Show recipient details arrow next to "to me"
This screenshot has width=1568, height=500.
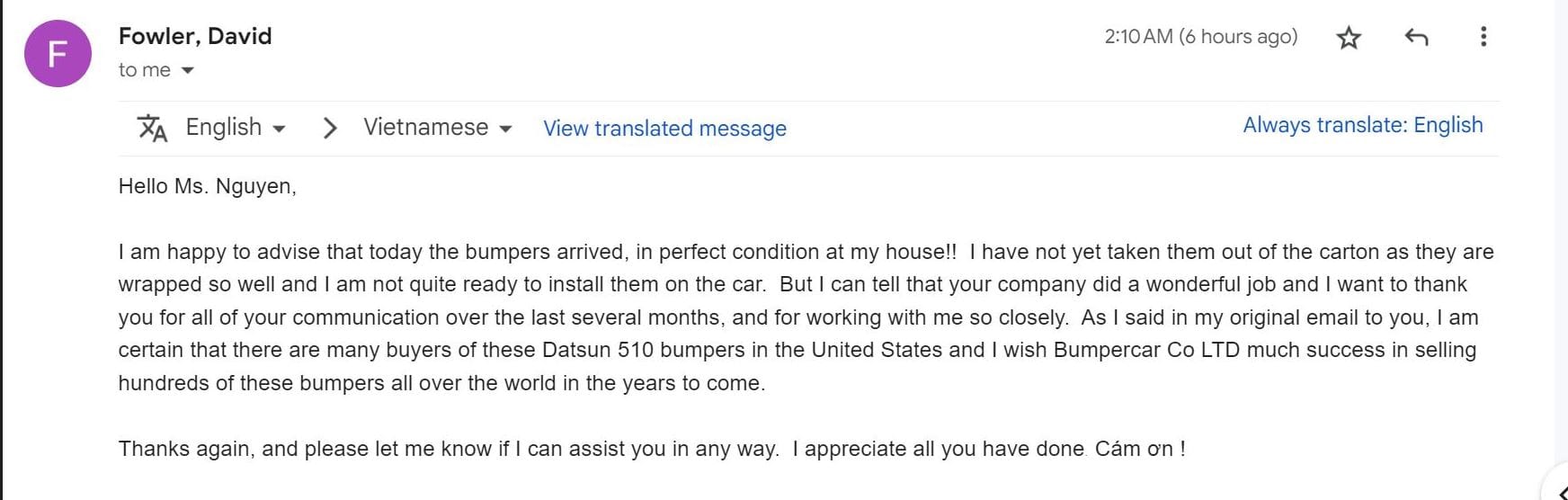(x=187, y=70)
